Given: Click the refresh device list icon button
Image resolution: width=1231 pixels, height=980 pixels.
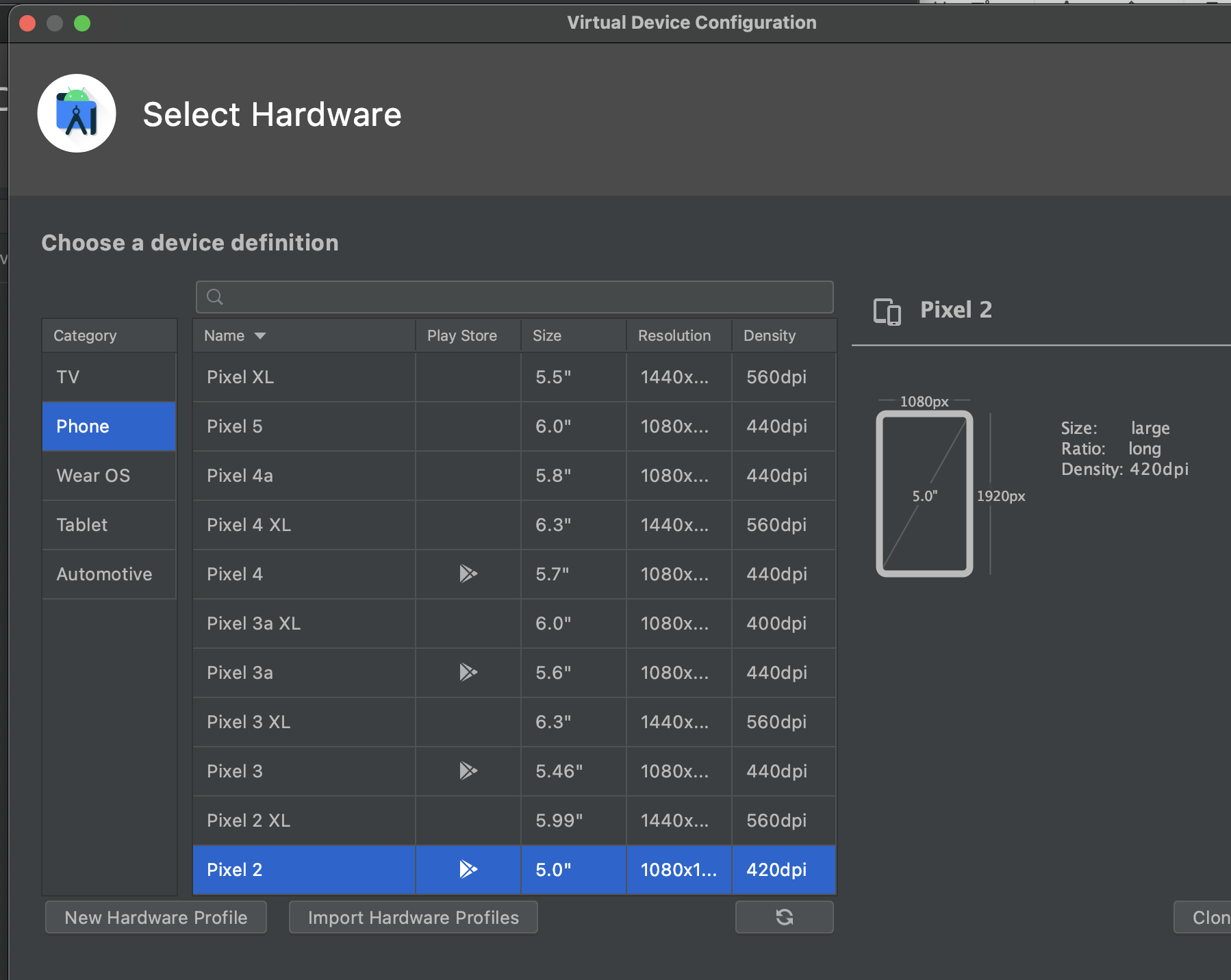Looking at the screenshot, I should [784, 917].
